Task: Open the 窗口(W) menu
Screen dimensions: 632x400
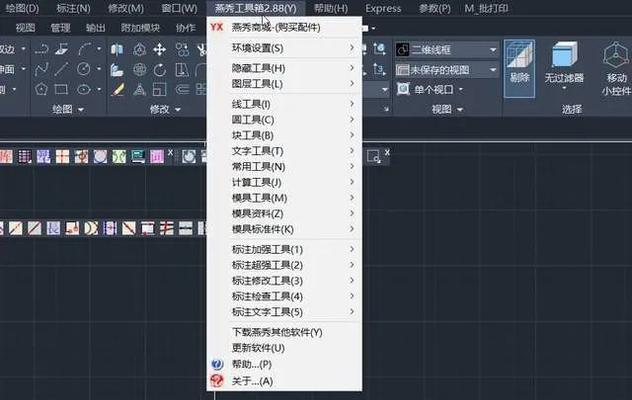Action: (179, 8)
